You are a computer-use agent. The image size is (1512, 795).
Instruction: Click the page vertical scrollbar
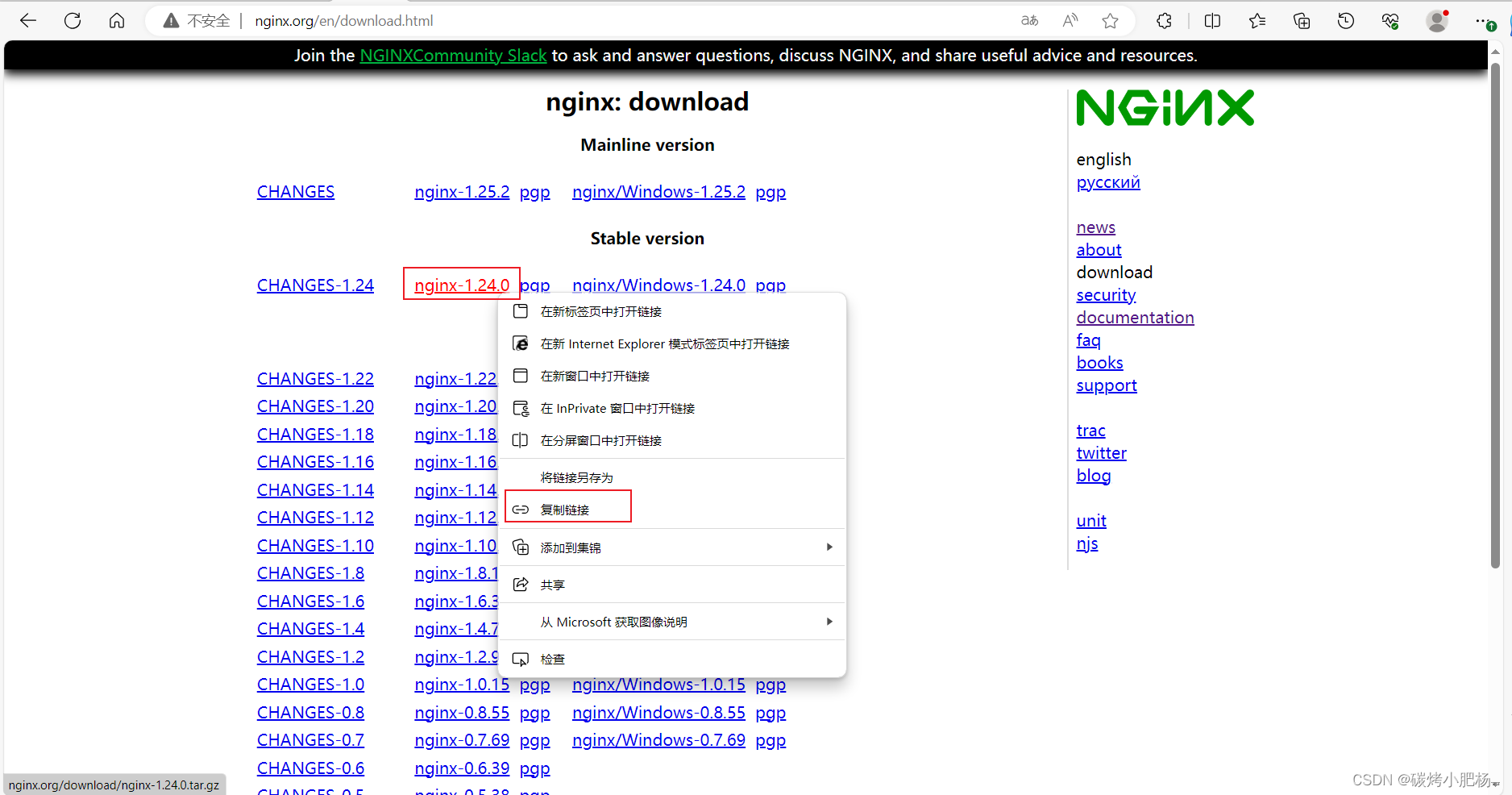point(1495,314)
